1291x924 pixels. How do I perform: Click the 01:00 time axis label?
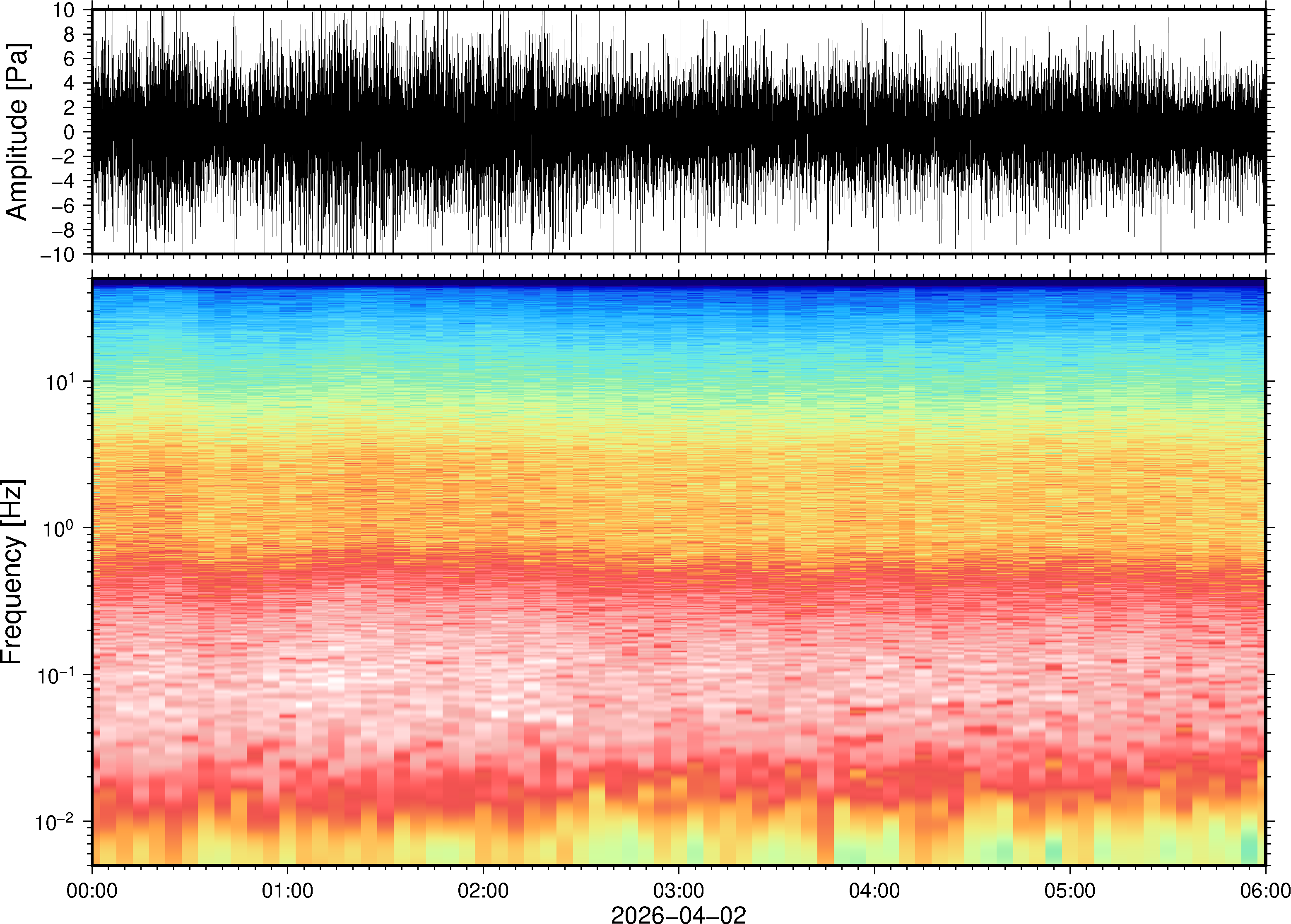287,890
